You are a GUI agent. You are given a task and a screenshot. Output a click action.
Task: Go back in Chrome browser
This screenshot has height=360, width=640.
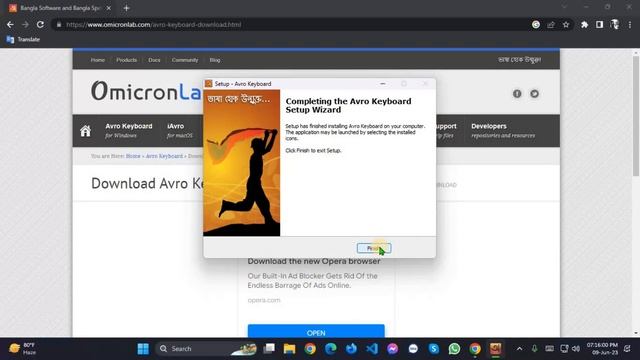[x=10, y=24]
